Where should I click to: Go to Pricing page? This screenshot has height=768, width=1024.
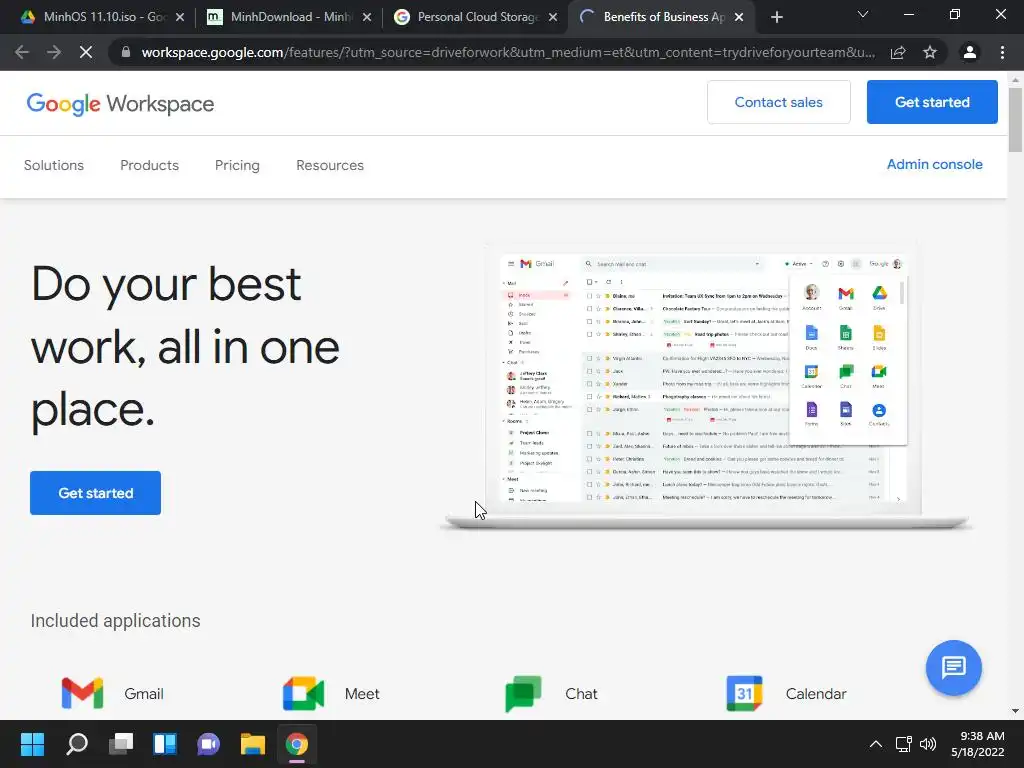coord(237,165)
